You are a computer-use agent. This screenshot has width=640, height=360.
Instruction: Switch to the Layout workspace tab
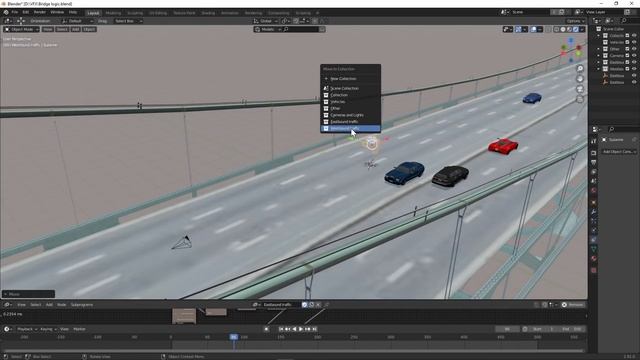(93, 13)
